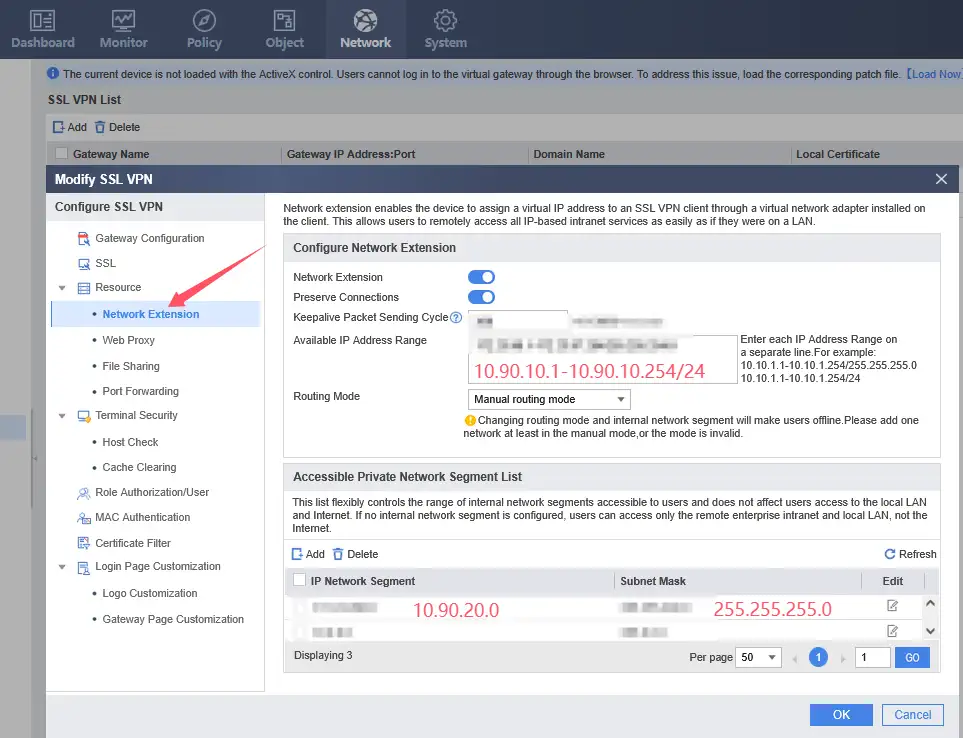The height and width of the screenshot is (738, 963).
Task: Click the Add icon in Accessible Private Network list
Action: tap(297, 554)
